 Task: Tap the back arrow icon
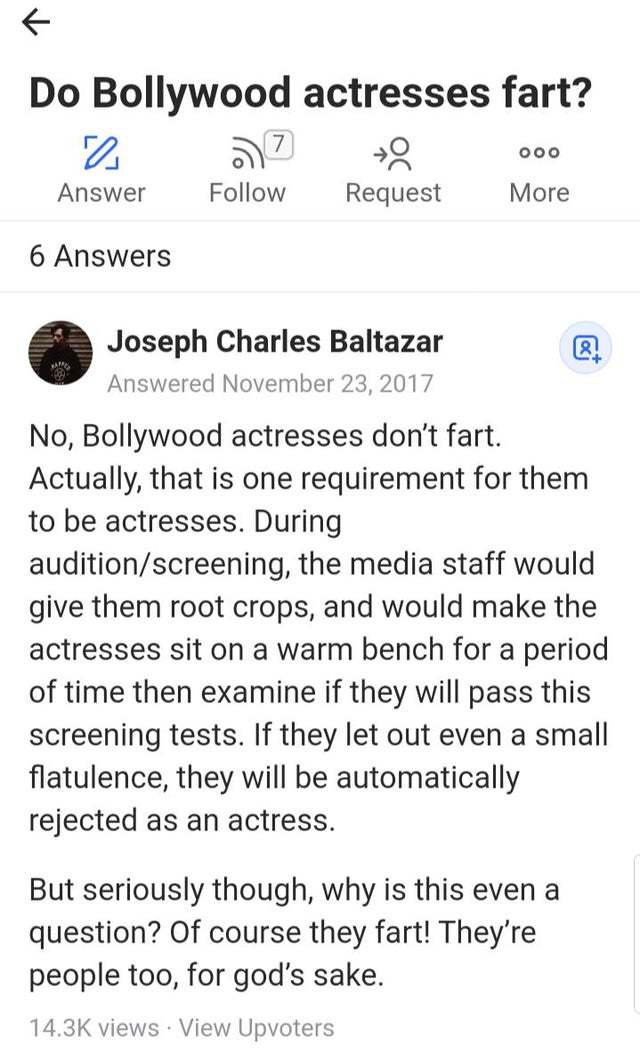[x=37, y=22]
